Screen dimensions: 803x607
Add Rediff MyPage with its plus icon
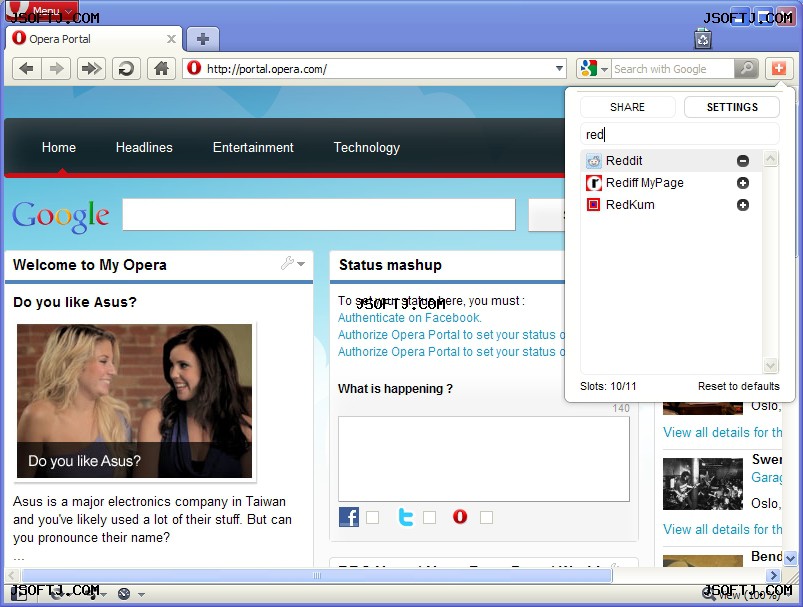click(x=743, y=183)
